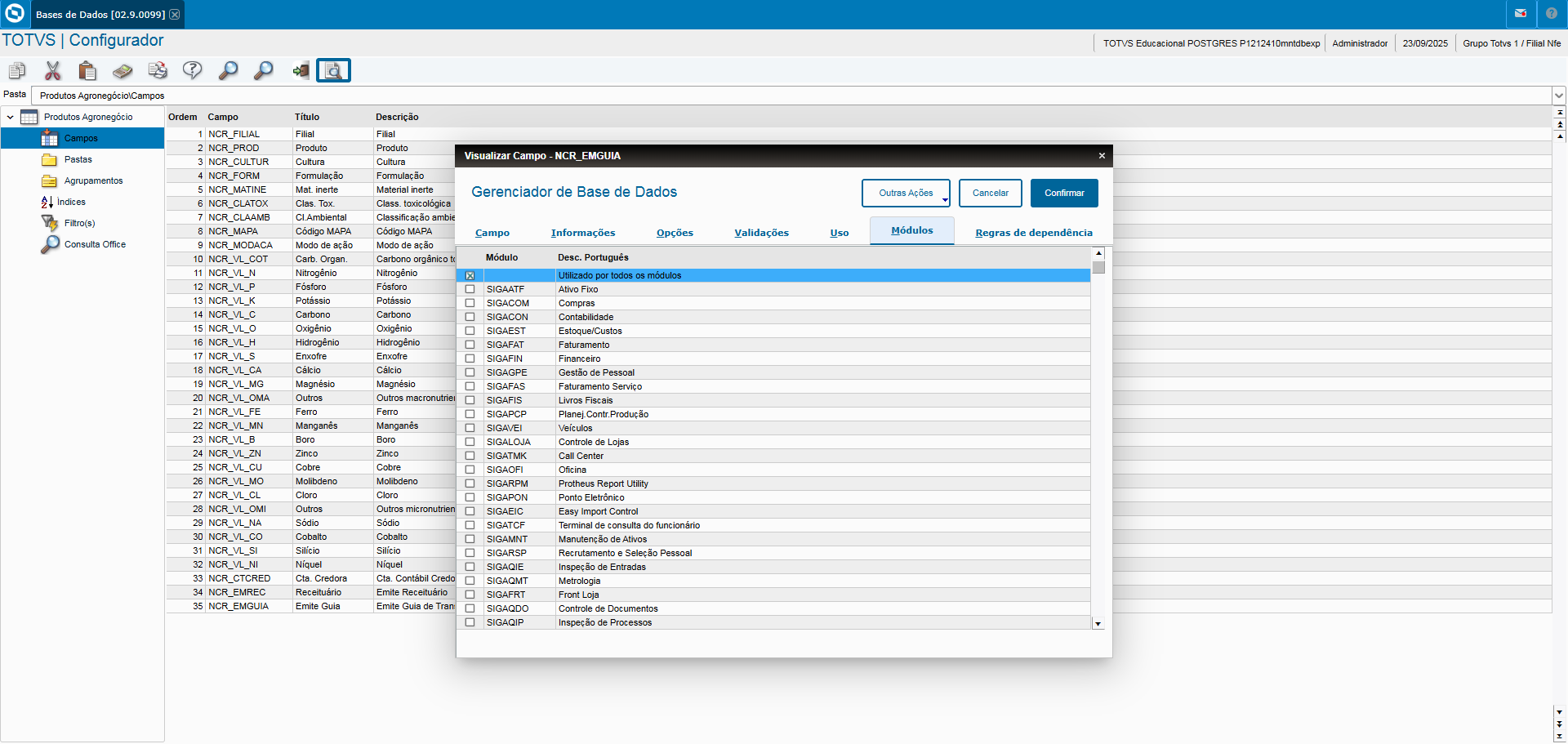Viewport: 1568px width, 744px height.
Task: Click the Pasta path input field
Action: tap(792, 96)
